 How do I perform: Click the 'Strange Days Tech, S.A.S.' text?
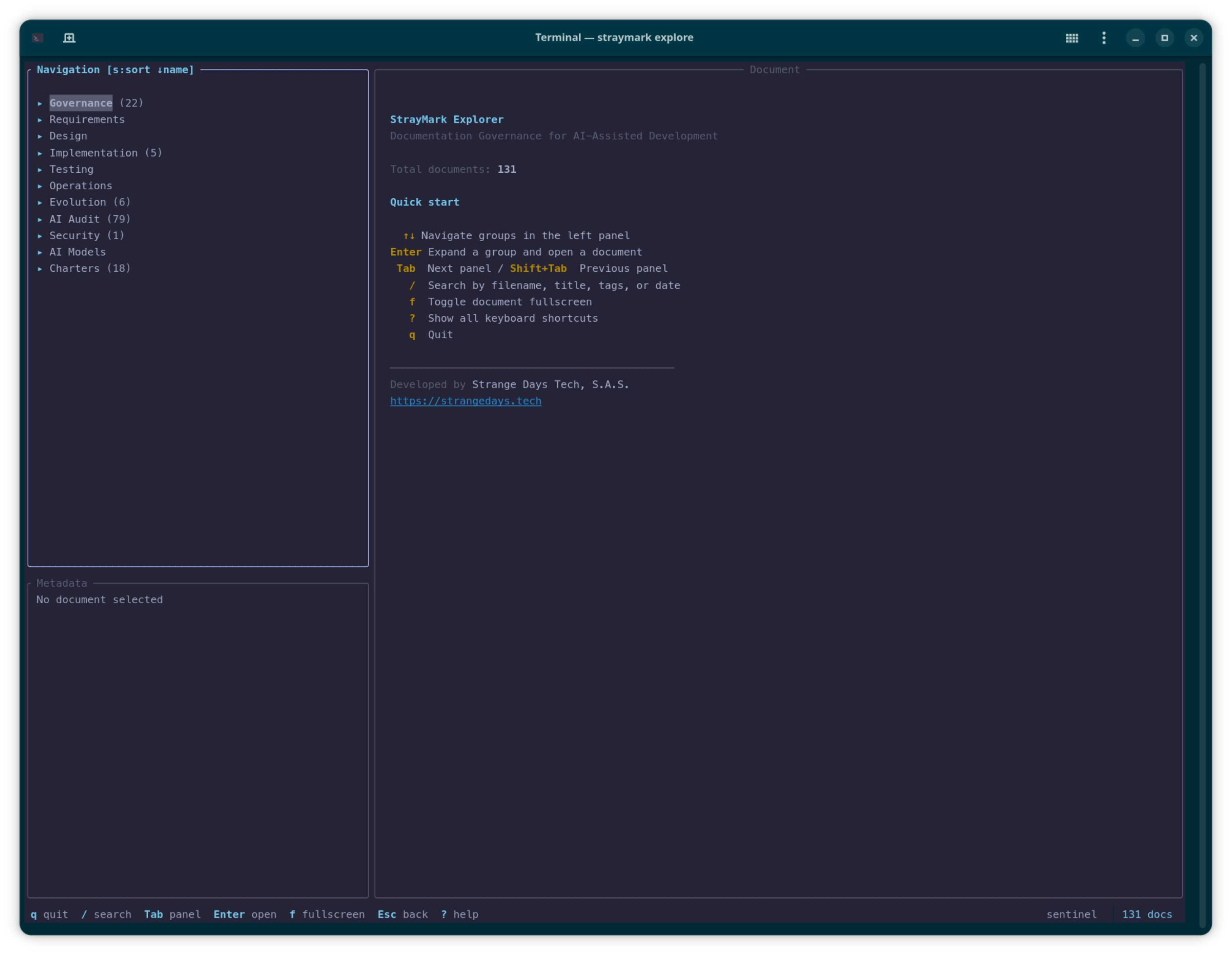click(550, 385)
